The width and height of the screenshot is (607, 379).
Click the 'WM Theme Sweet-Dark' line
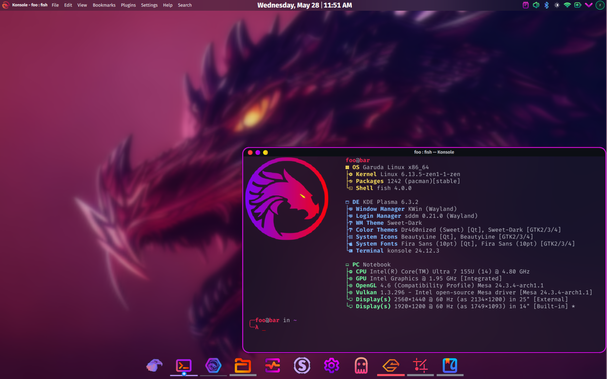click(385, 223)
